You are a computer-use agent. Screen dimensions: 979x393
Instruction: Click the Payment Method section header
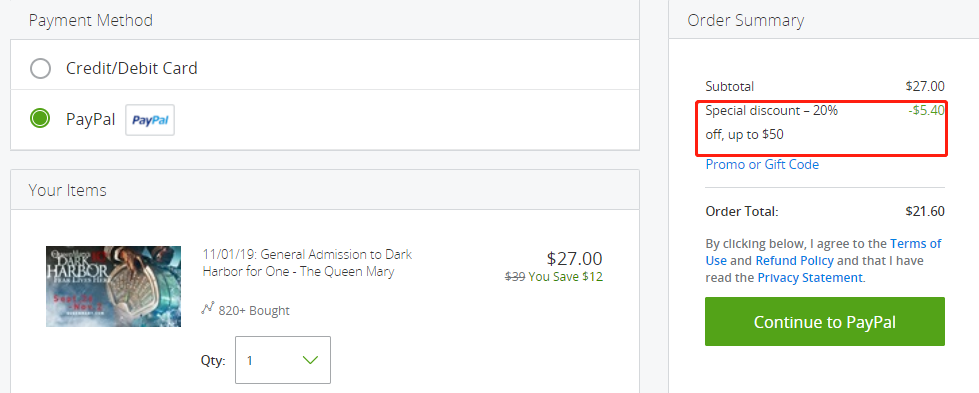[91, 20]
